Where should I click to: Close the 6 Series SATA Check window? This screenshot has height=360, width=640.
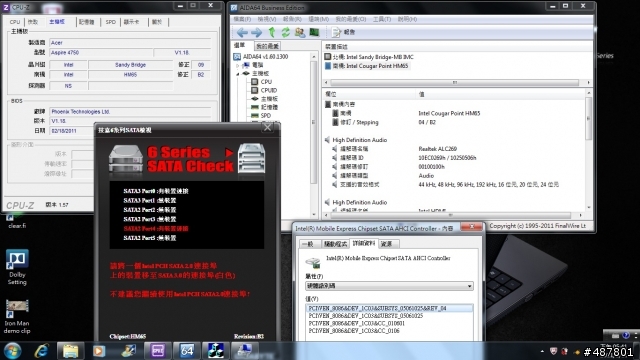[x=267, y=128]
